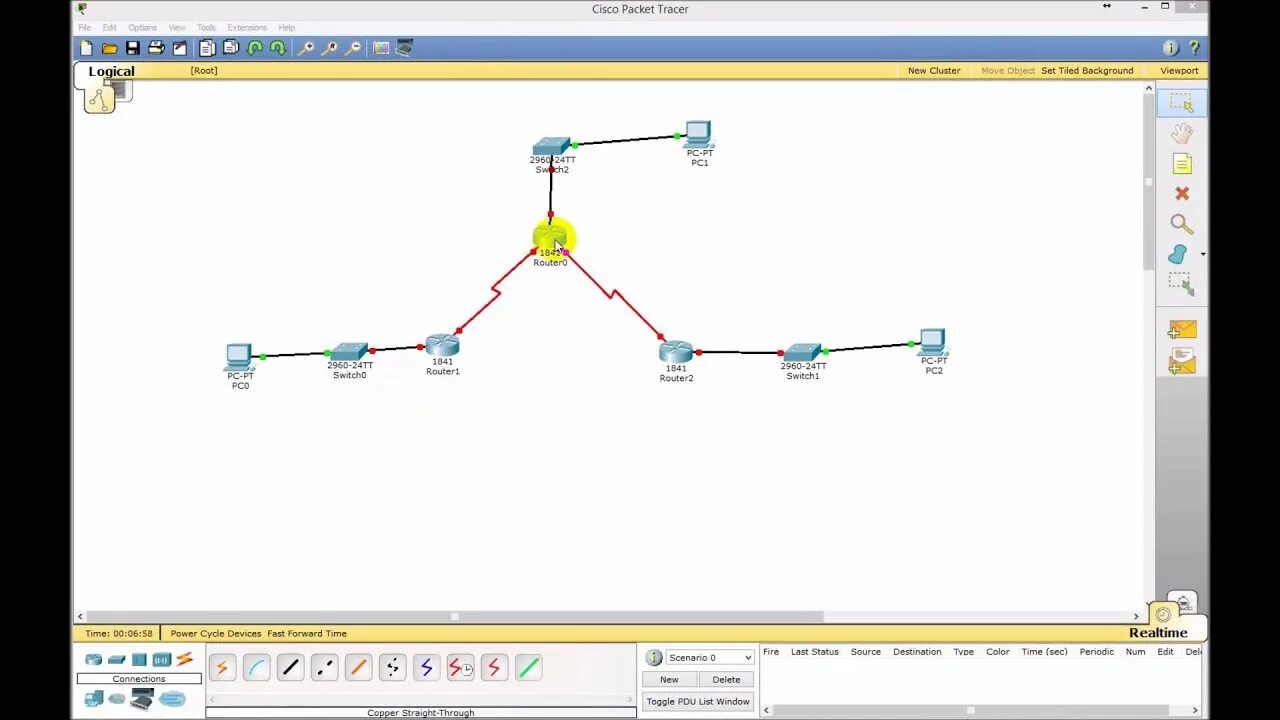Select the Serial DCE cable with clock
The height and width of the screenshot is (720, 1280).
tap(460, 667)
